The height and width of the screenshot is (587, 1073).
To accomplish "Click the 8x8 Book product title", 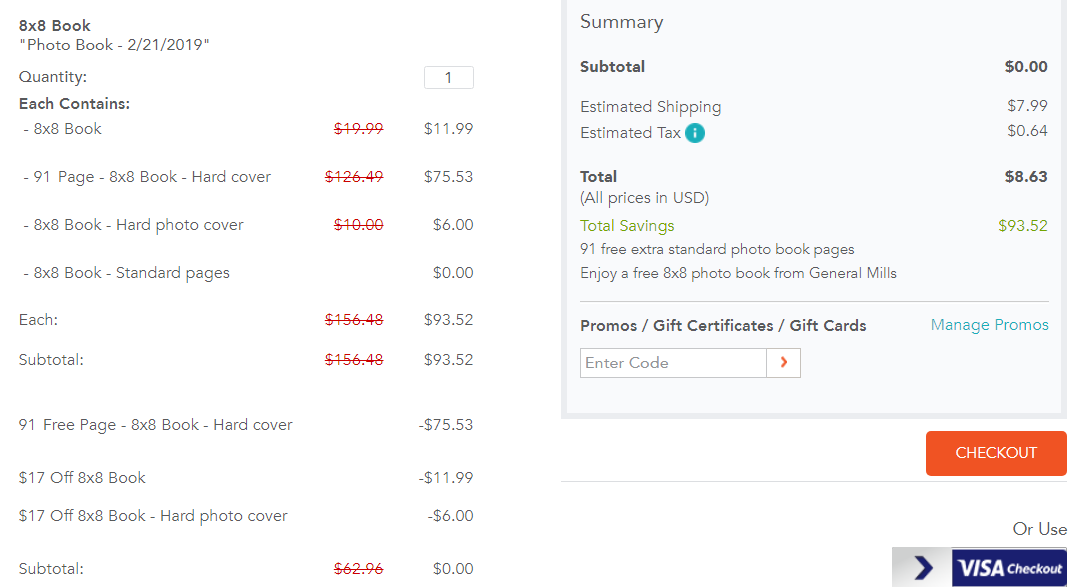I will pyautogui.click(x=55, y=26).
